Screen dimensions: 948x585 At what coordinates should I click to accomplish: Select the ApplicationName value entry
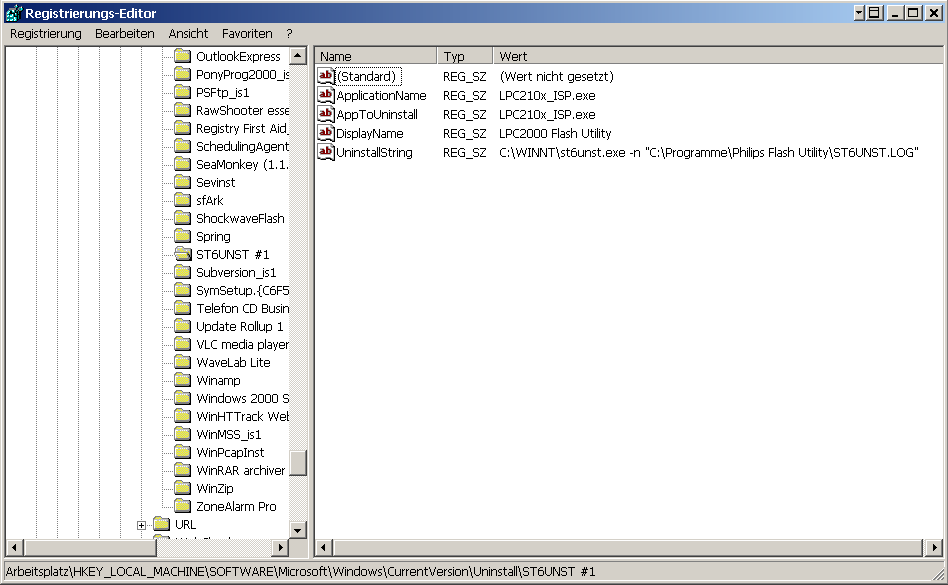[x=381, y=95]
